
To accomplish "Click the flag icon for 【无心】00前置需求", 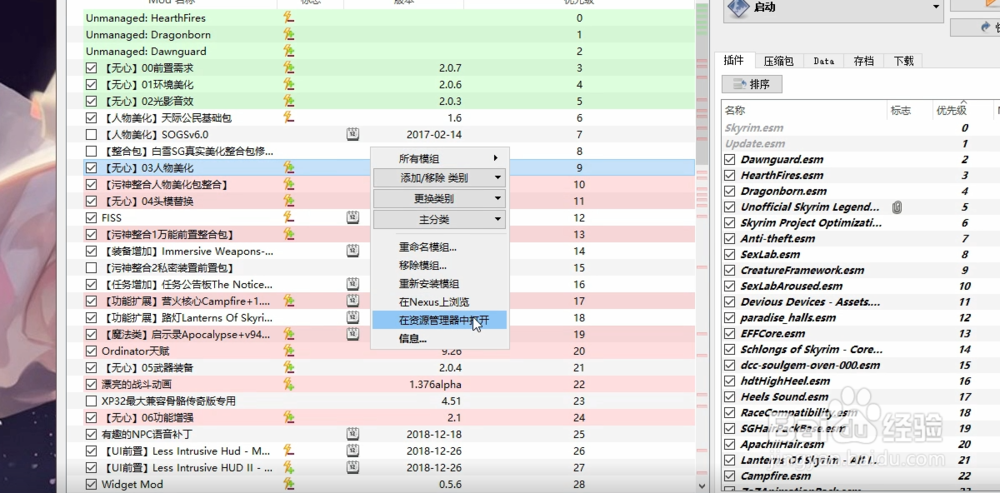I will [289, 68].
